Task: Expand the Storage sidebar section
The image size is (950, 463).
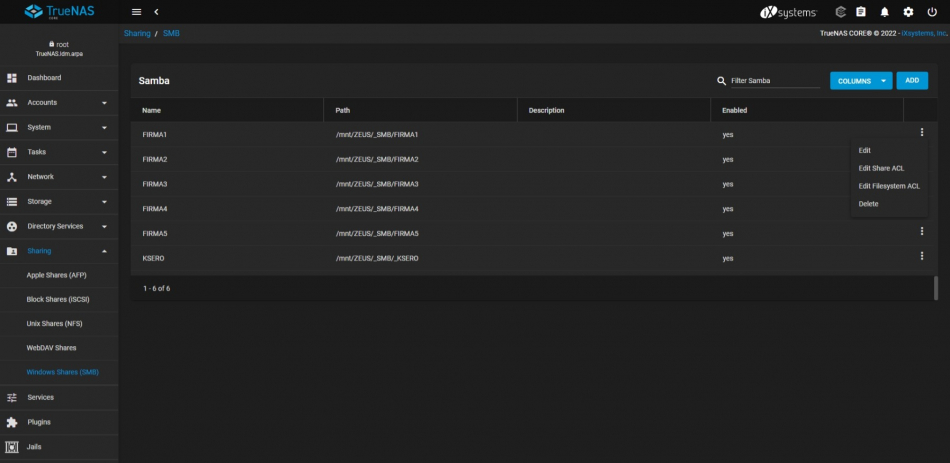Action: [59, 202]
